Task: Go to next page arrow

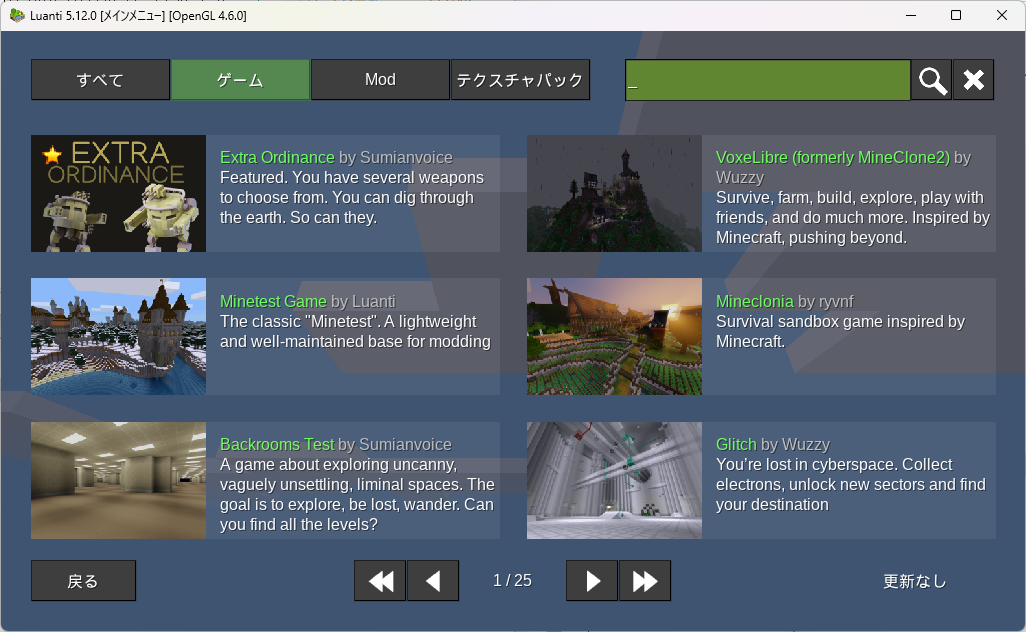Action: pos(592,580)
